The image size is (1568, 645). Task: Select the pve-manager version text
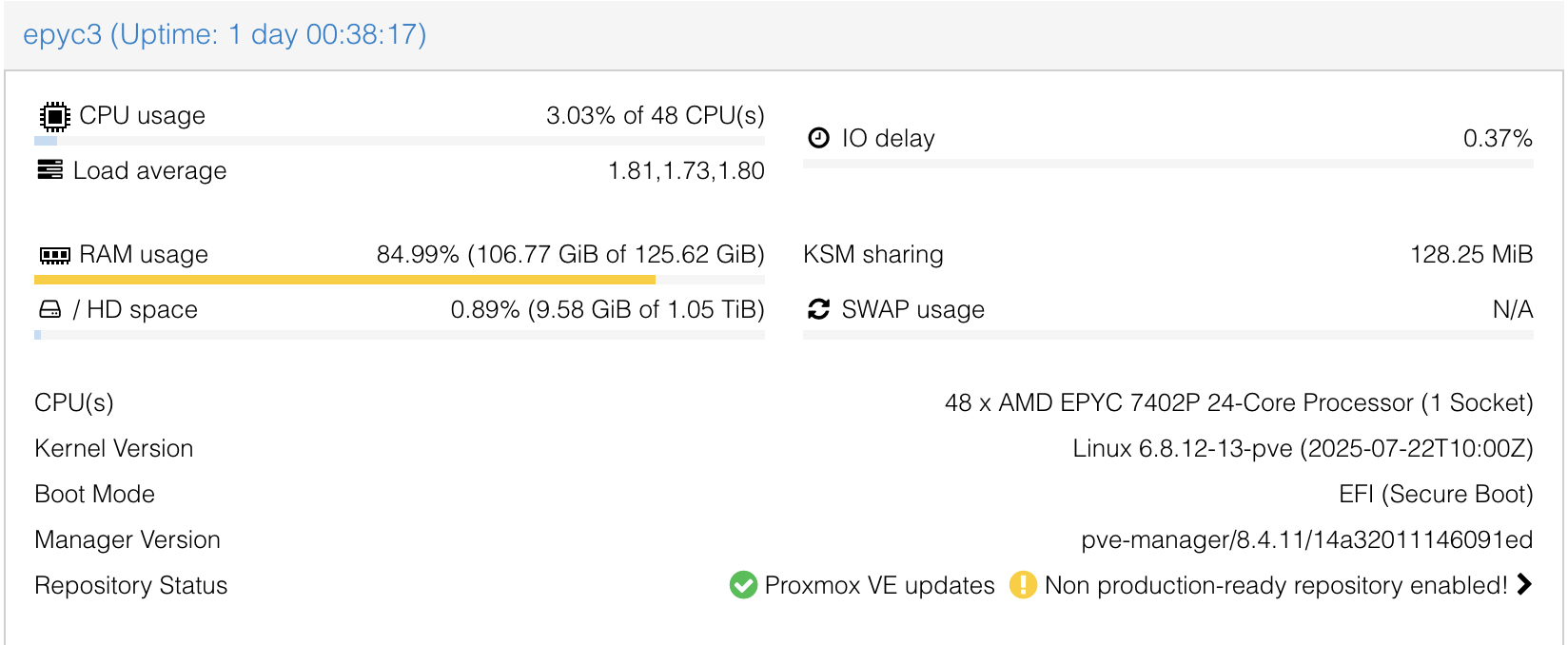(1306, 539)
